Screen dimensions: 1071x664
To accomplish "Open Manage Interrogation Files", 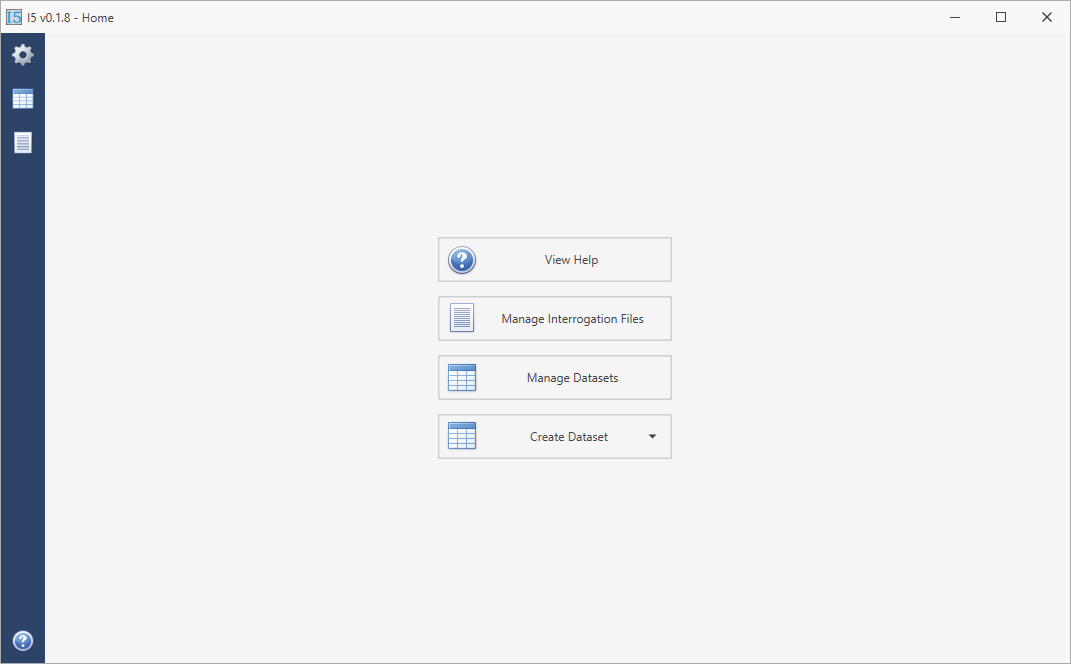I will [555, 318].
